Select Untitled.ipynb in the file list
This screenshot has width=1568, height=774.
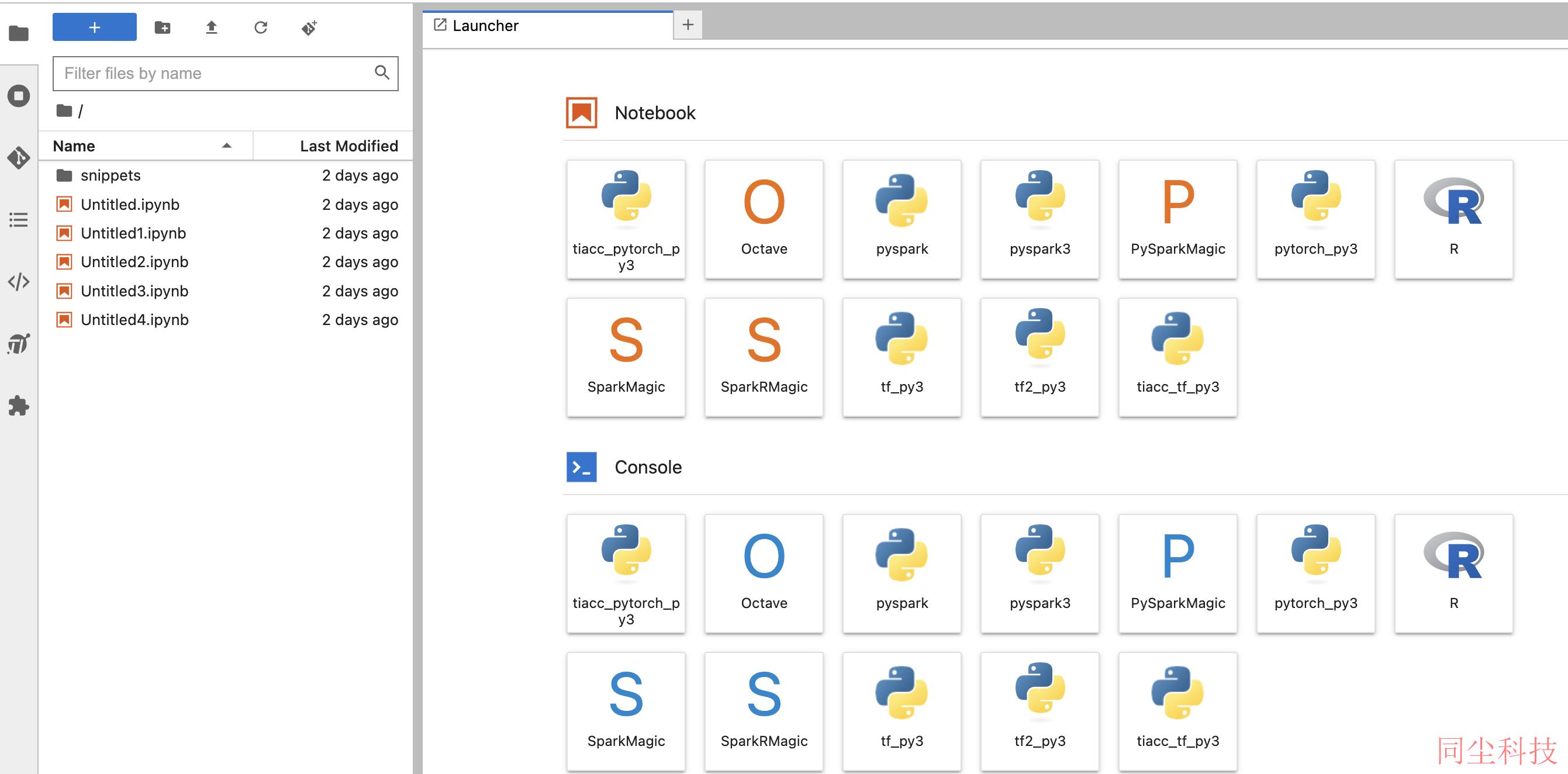(225, 205)
